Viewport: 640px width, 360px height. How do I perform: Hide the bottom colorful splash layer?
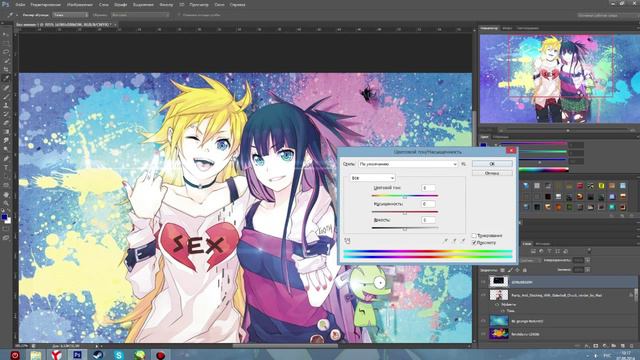point(484,334)
